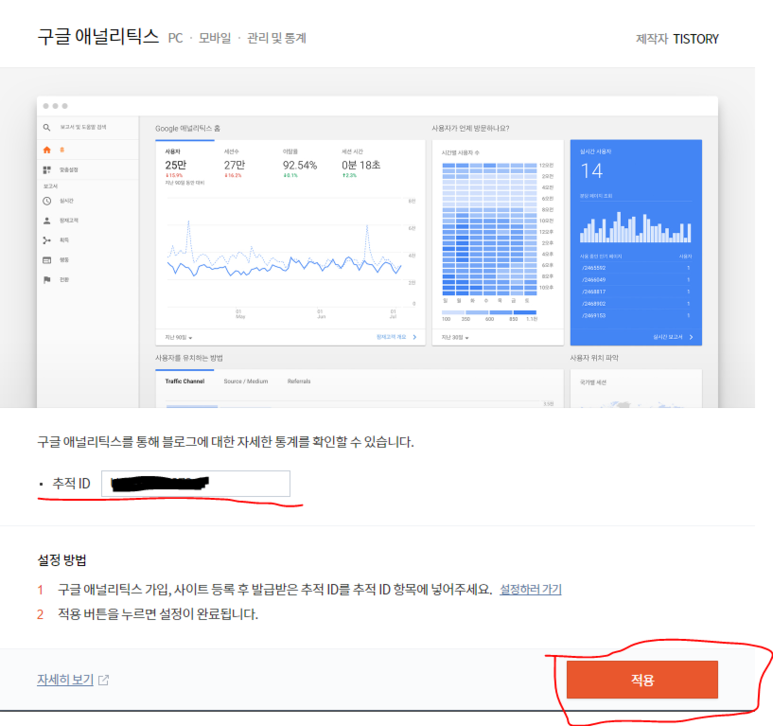Image resolution: width=773 pixels, height=726 pixels.
Task: Open the 설정하러 가기 link
Action: (x=530, y=589)
